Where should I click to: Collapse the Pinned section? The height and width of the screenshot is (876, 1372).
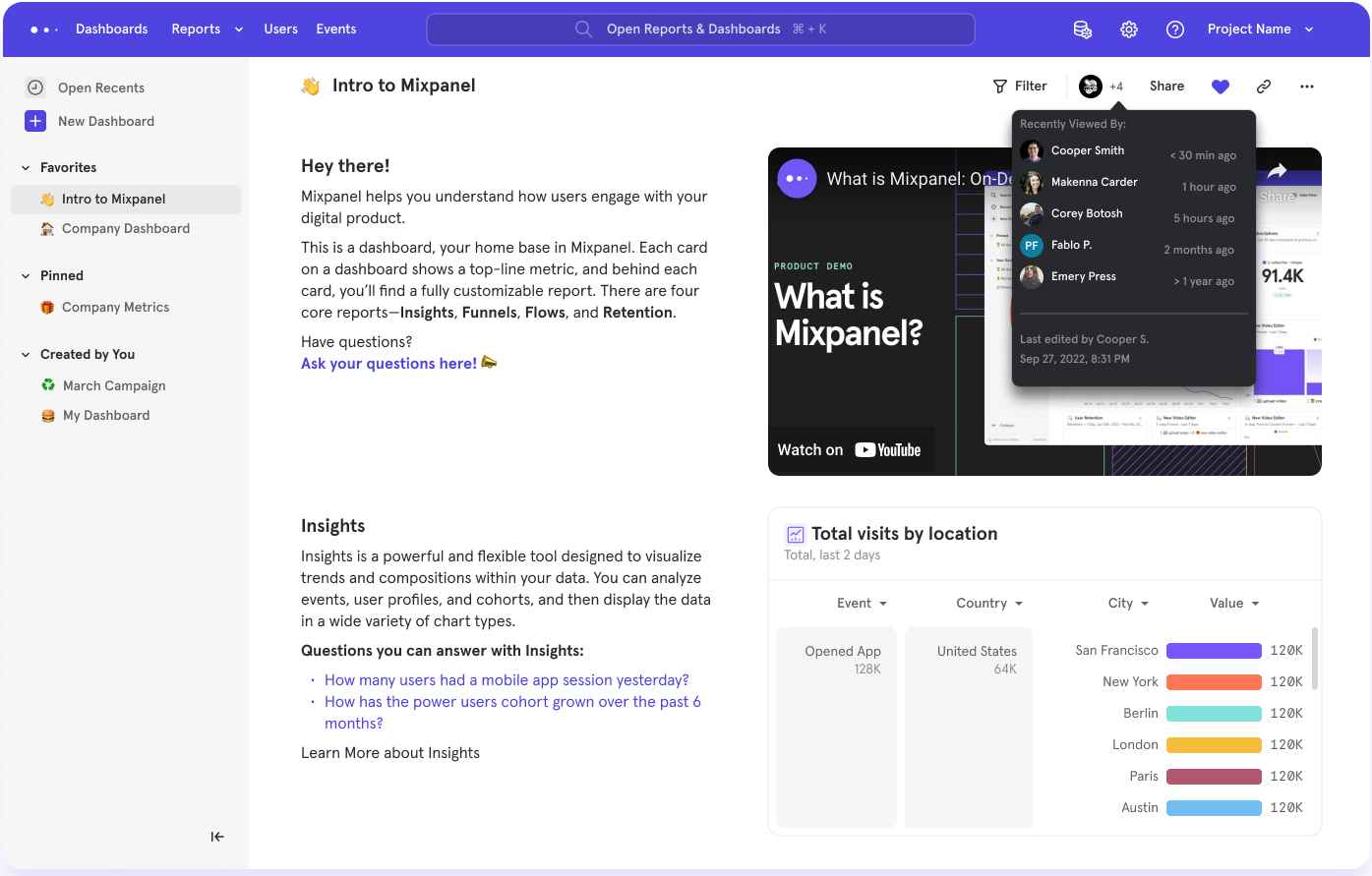pos(26,276)
